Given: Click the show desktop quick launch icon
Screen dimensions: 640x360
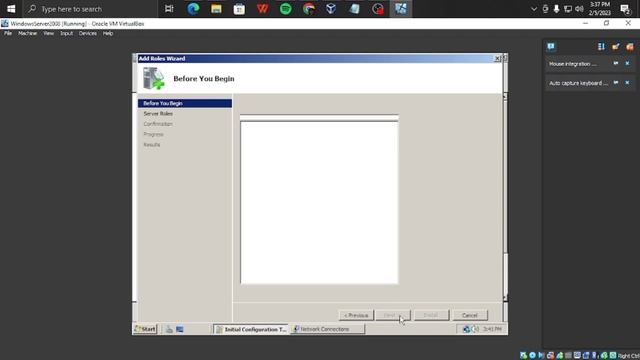Looking at the screenshot, I should point(180,329).
